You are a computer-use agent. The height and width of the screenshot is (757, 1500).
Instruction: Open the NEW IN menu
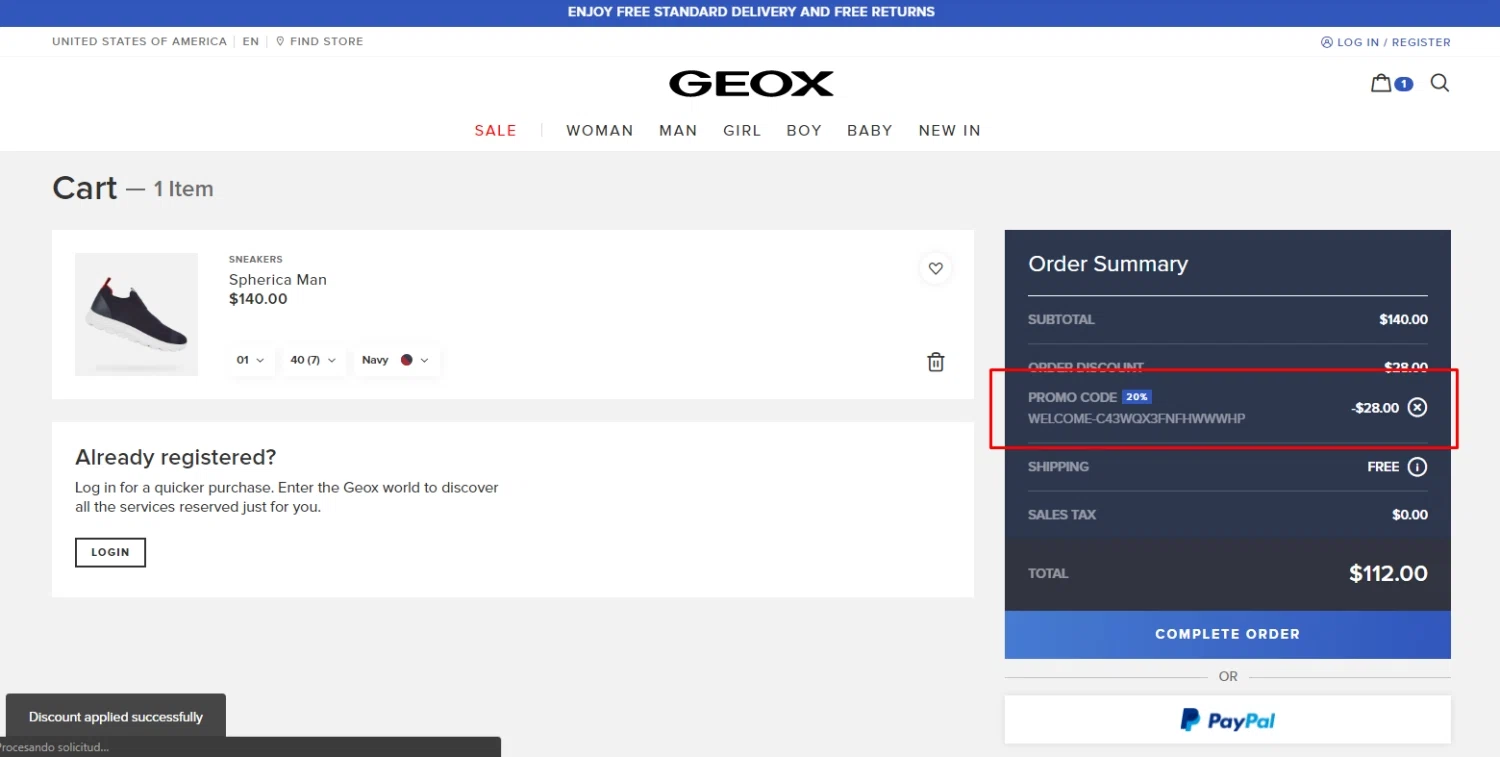pyautogui.click(x=950, y=130)
